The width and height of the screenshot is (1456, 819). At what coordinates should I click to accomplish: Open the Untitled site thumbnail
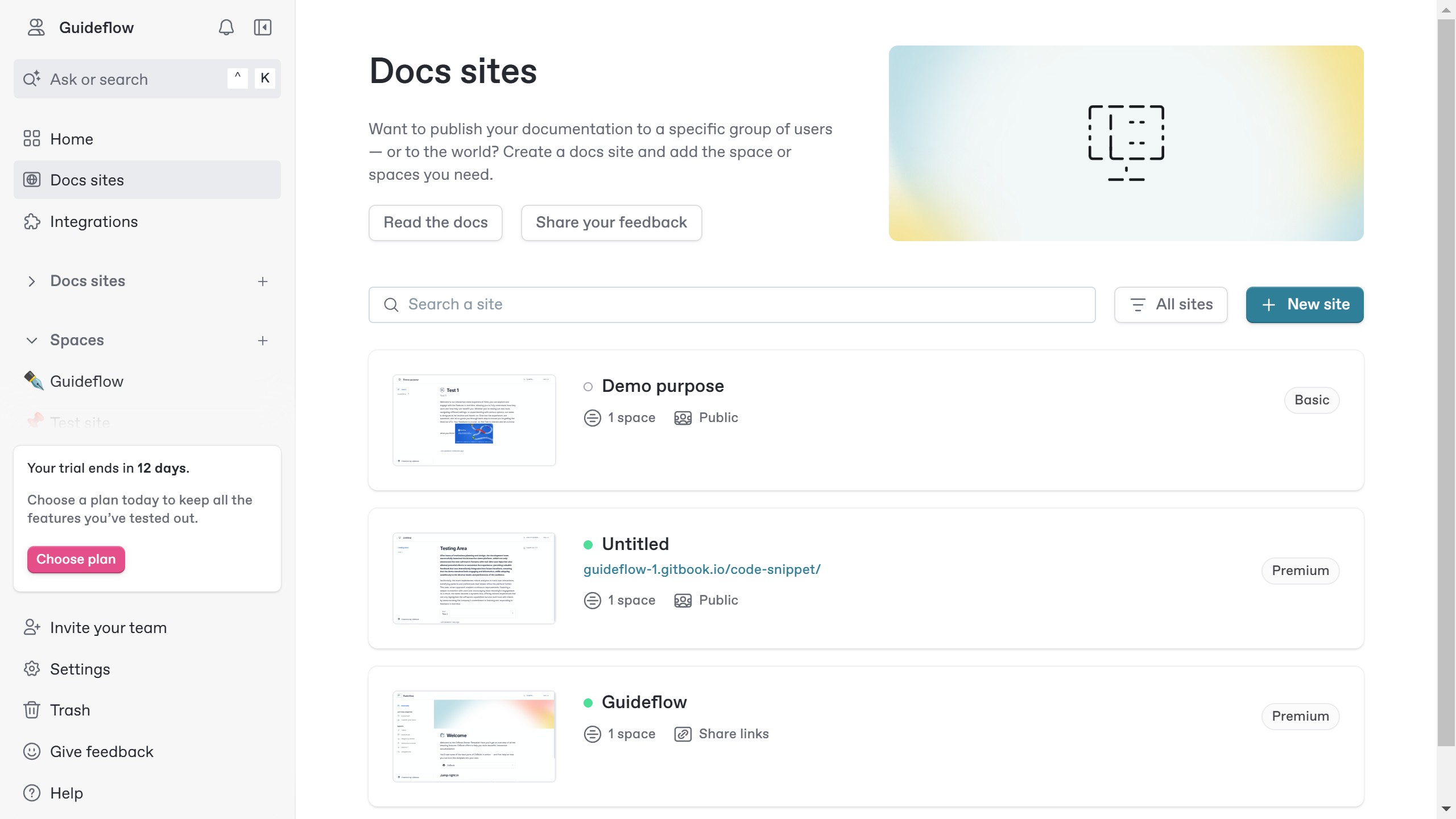click(x=474, y=578)
